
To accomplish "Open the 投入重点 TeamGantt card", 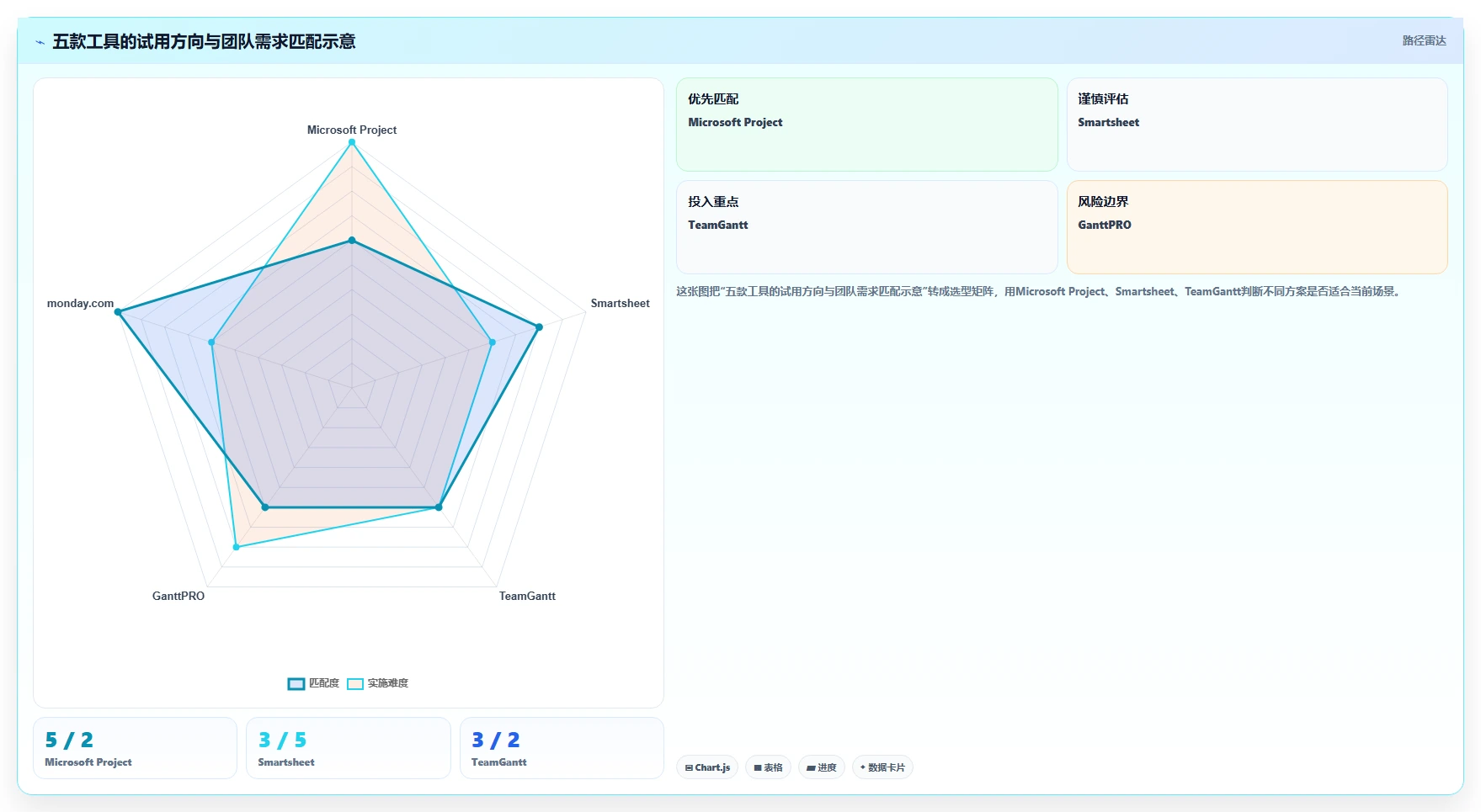I will tap(866, 227).
